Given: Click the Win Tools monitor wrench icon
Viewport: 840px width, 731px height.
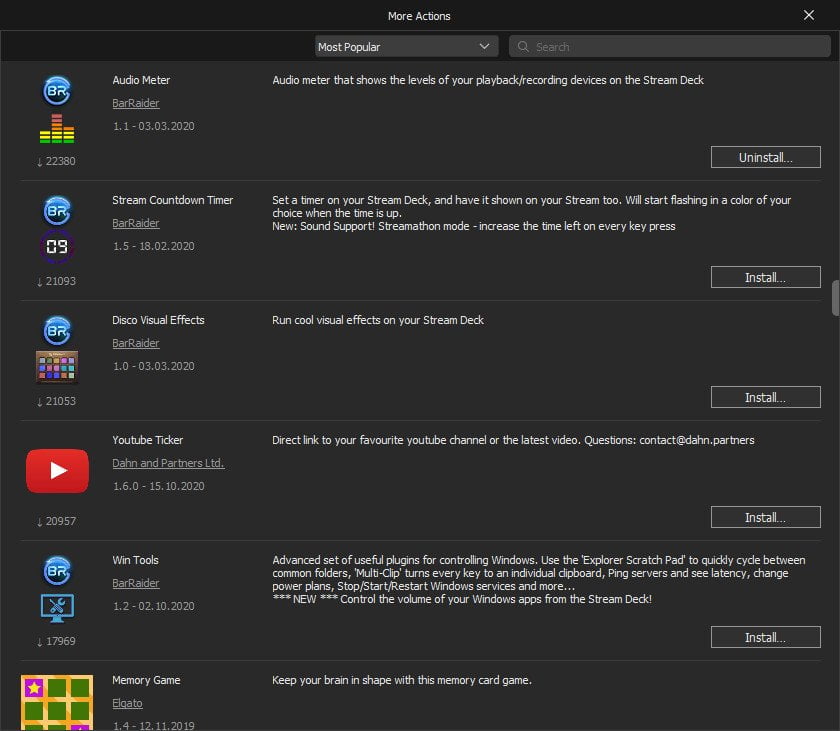Looking at the screenshot, I should coord(57,608).
